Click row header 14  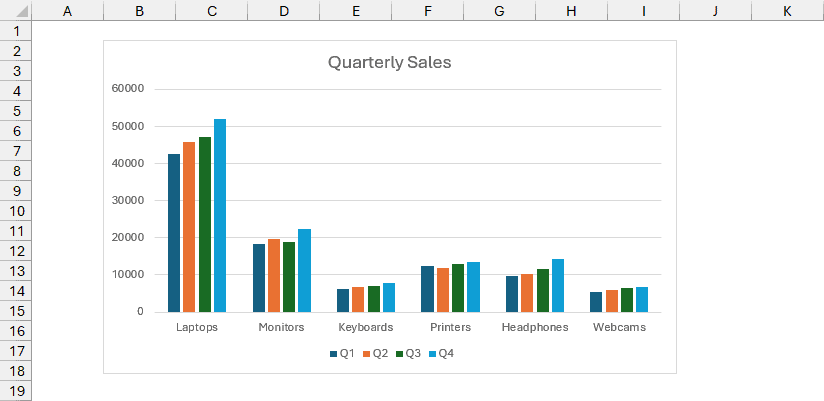[x=16, y=291]
